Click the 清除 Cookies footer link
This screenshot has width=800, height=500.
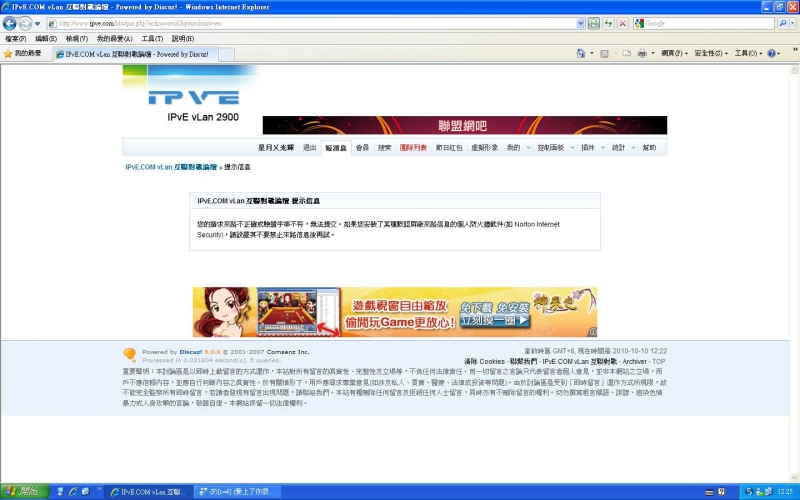484,361
